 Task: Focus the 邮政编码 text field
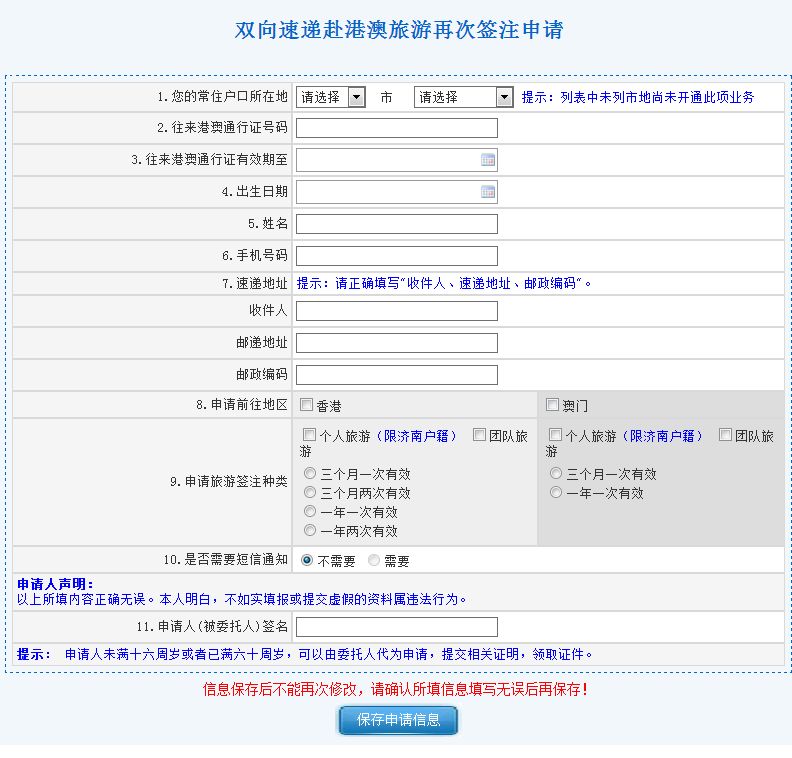tap(397, 375)
